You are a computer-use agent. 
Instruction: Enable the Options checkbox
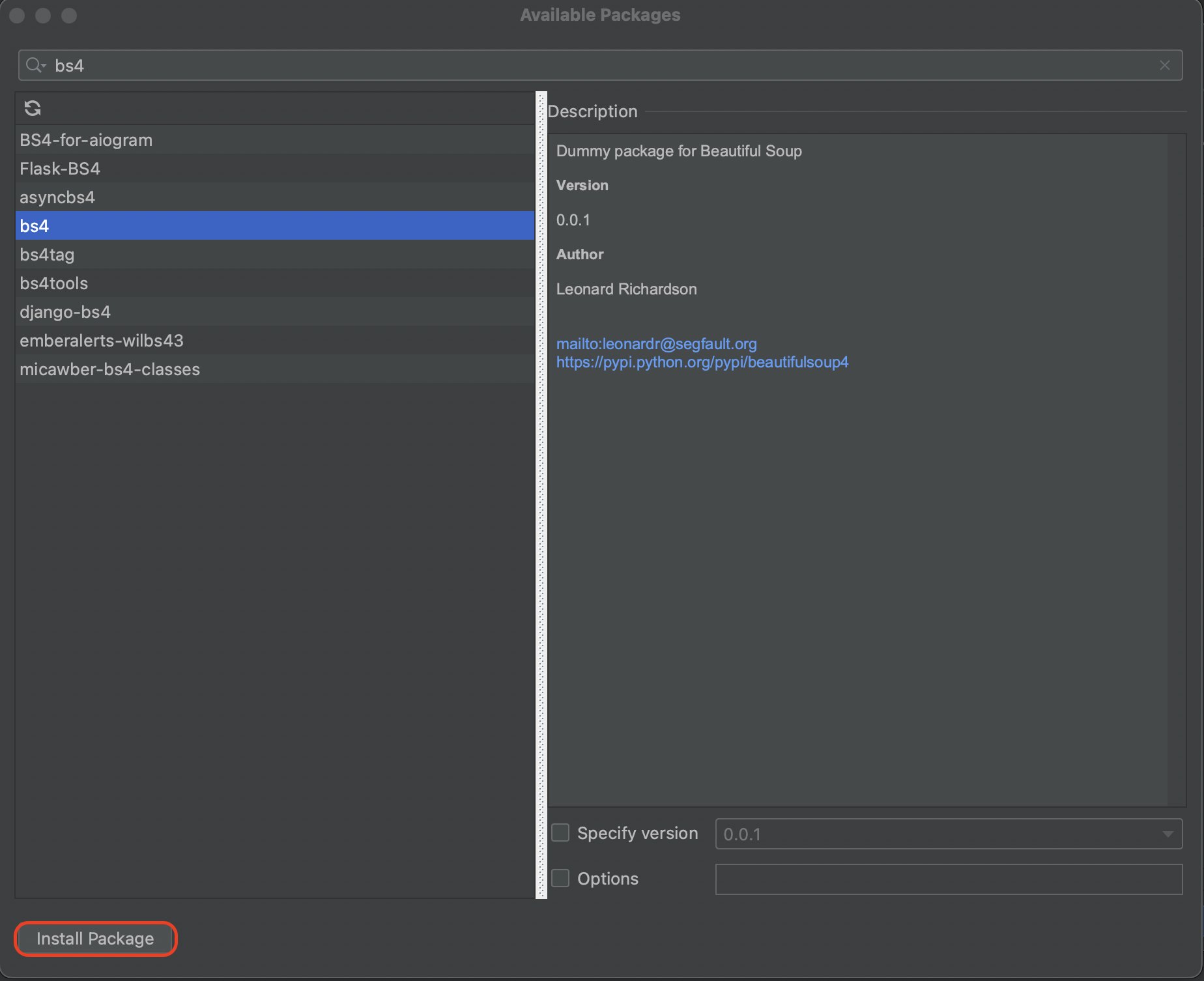(x=560, y=878)
